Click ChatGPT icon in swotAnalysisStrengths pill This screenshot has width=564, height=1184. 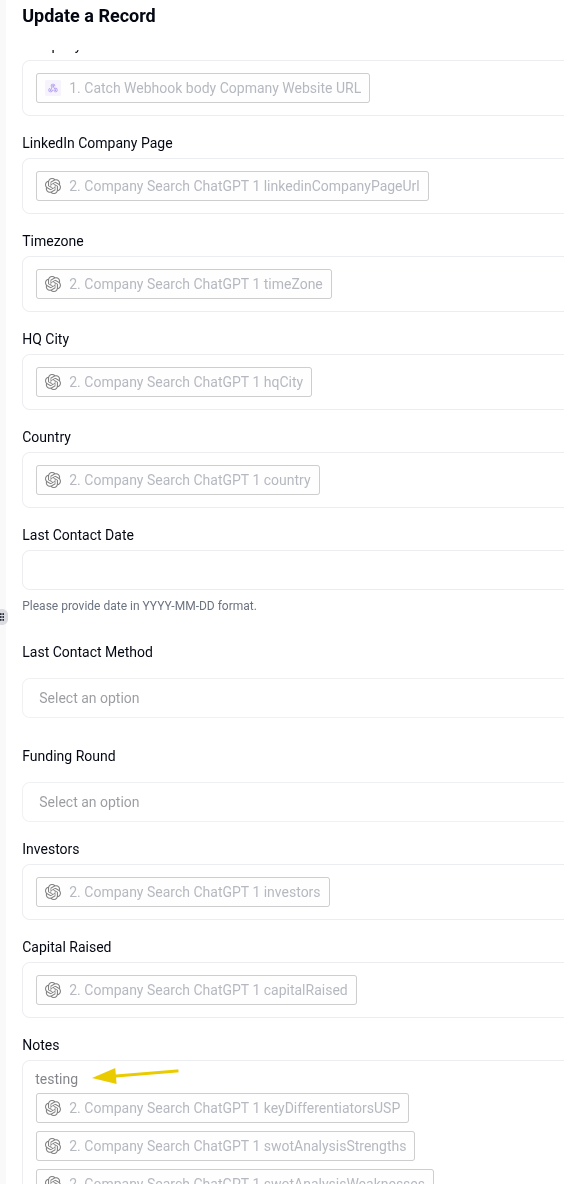(53, 1146)
